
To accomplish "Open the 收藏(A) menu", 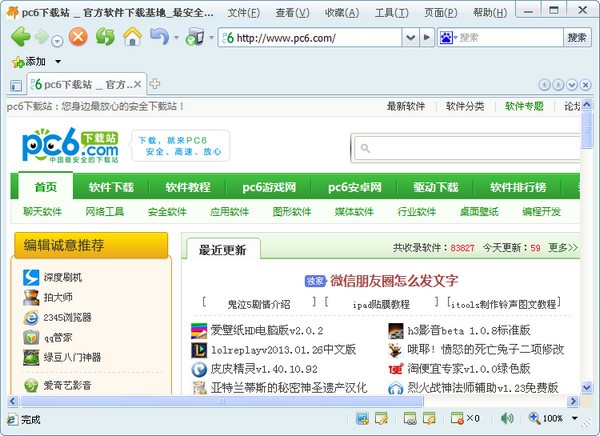I will click(x=342, y=13).
